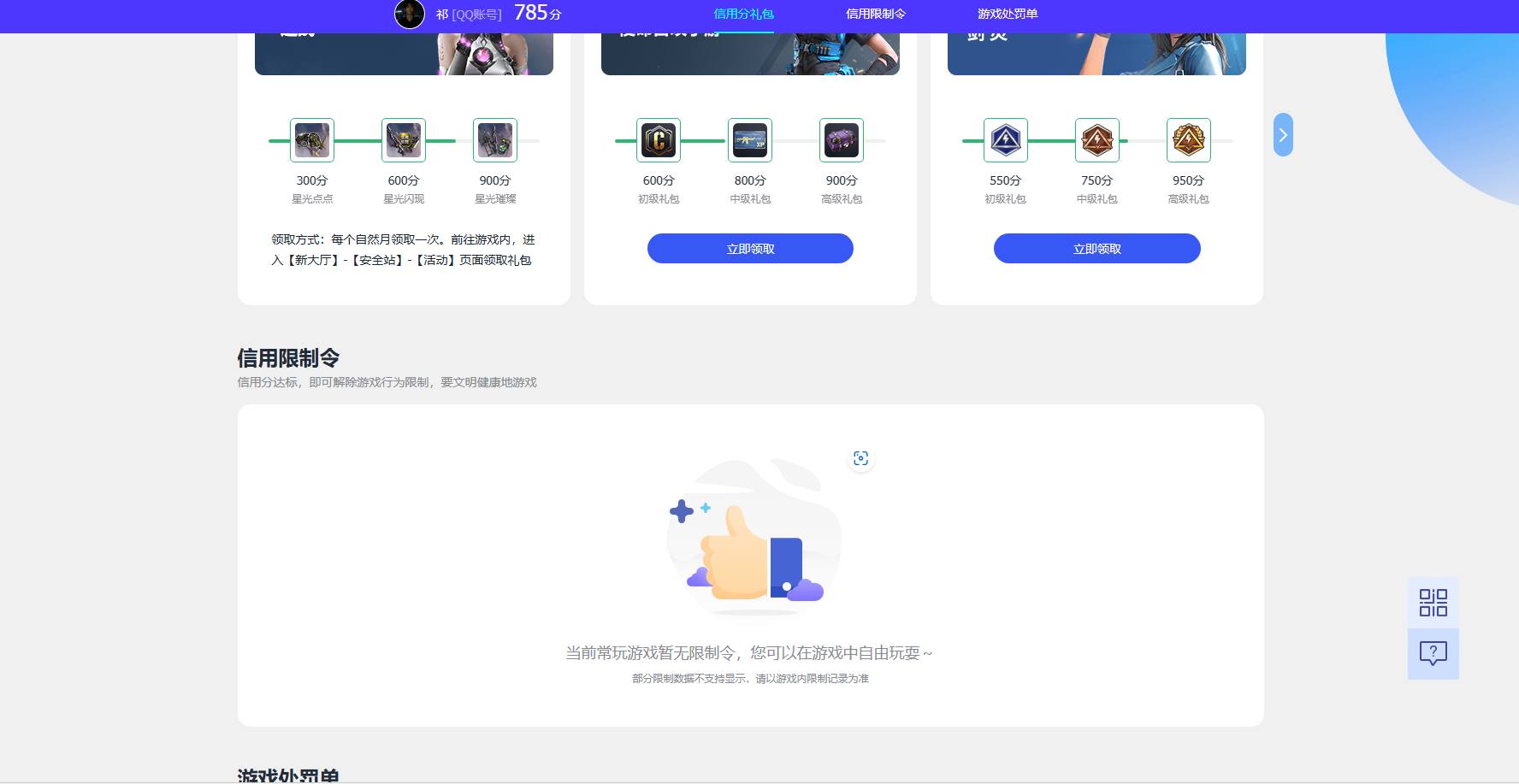Viewport: 1519px width, 784px height.
Task: Open the QR code side widget
Action: 1433,603
